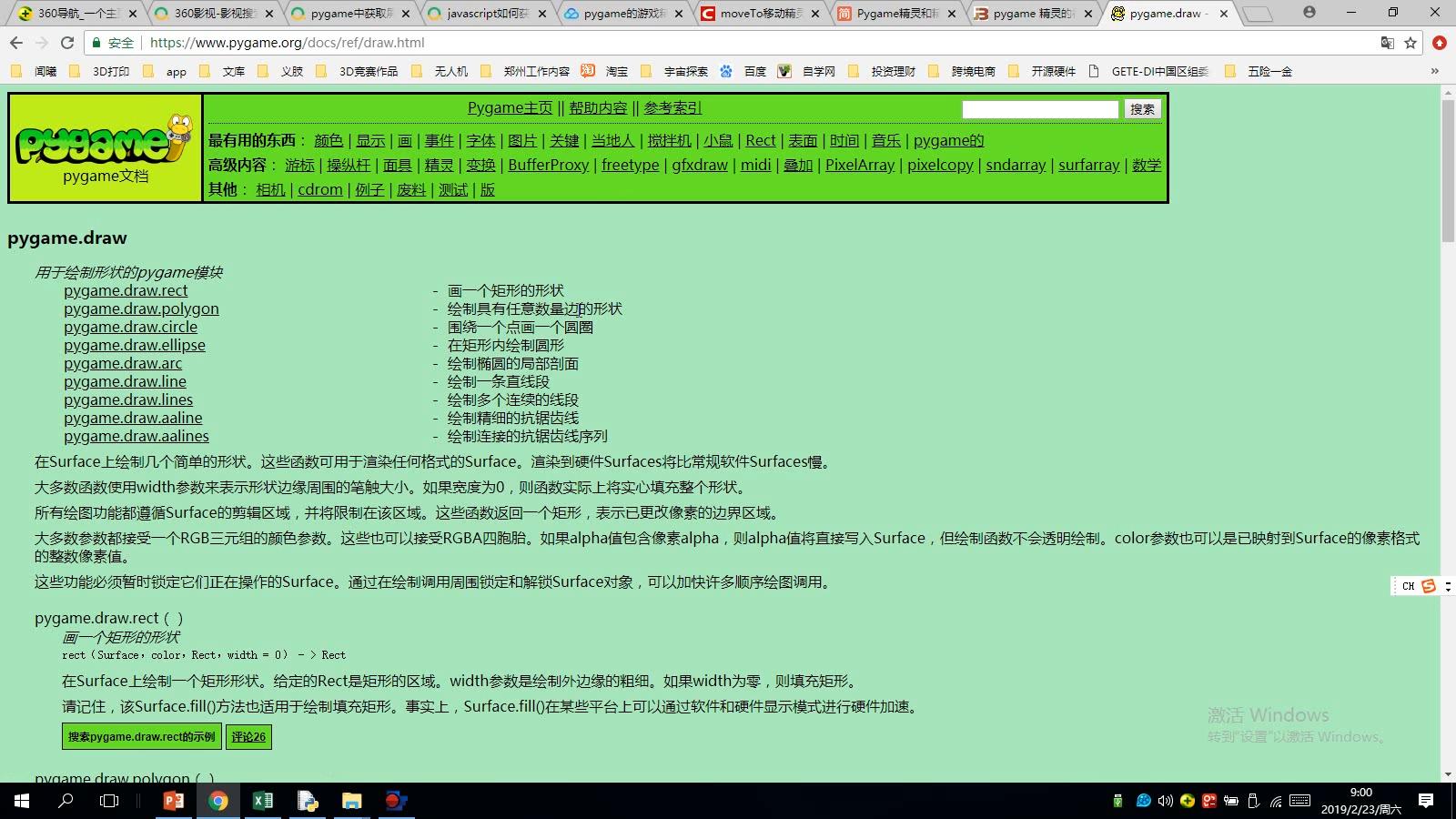The image size is (1456, 819).
Task: Expand the bookmarks bar overflow chevron
Action: [1435, 71]
